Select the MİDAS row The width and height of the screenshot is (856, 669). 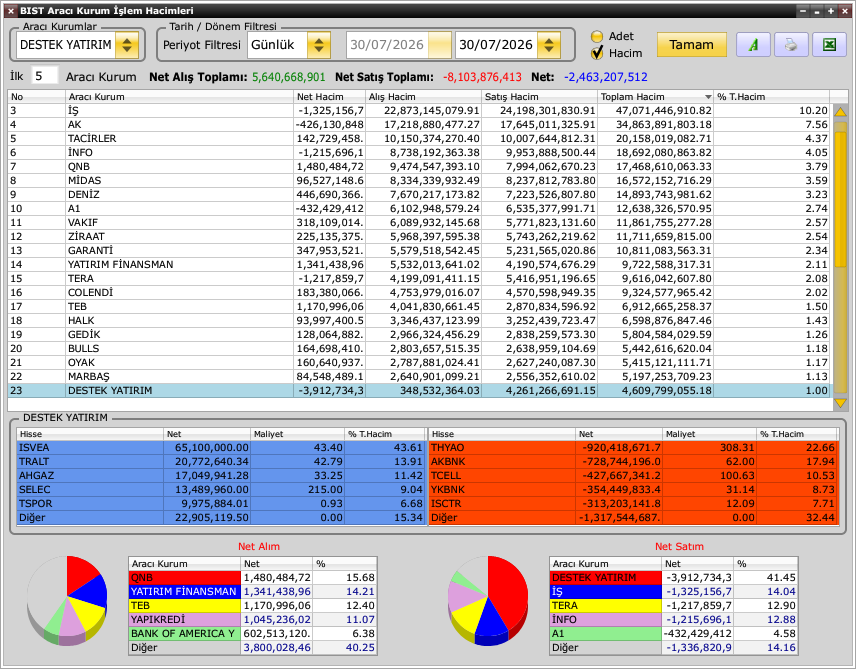[x=419, y=180]
